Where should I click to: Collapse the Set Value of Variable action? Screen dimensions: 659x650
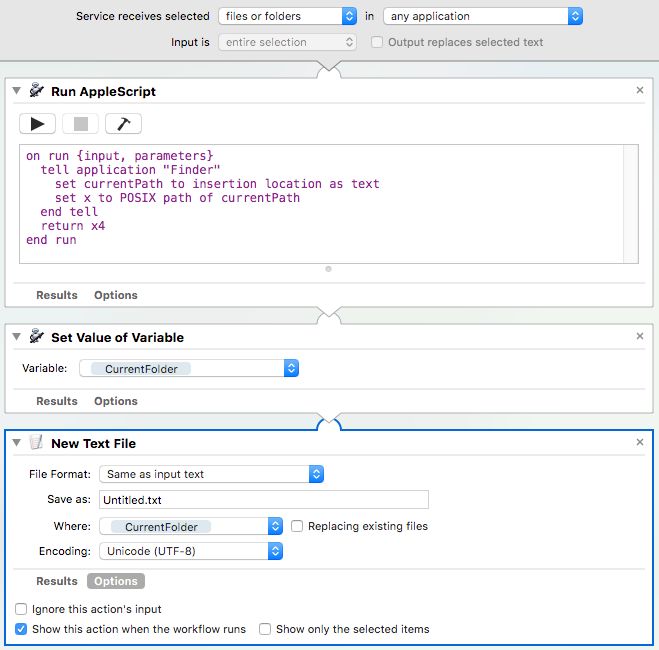click(16, 337)
